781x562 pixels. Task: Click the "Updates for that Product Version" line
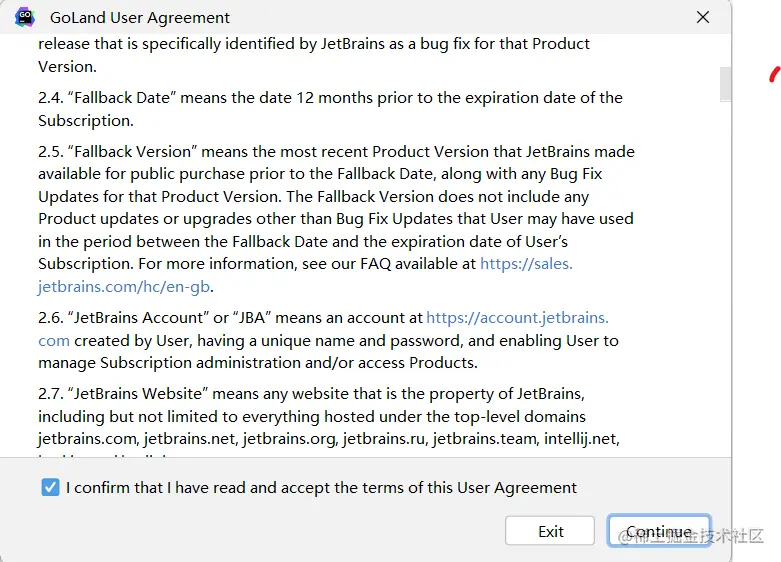pyautogui.click(x=320, y=197)
